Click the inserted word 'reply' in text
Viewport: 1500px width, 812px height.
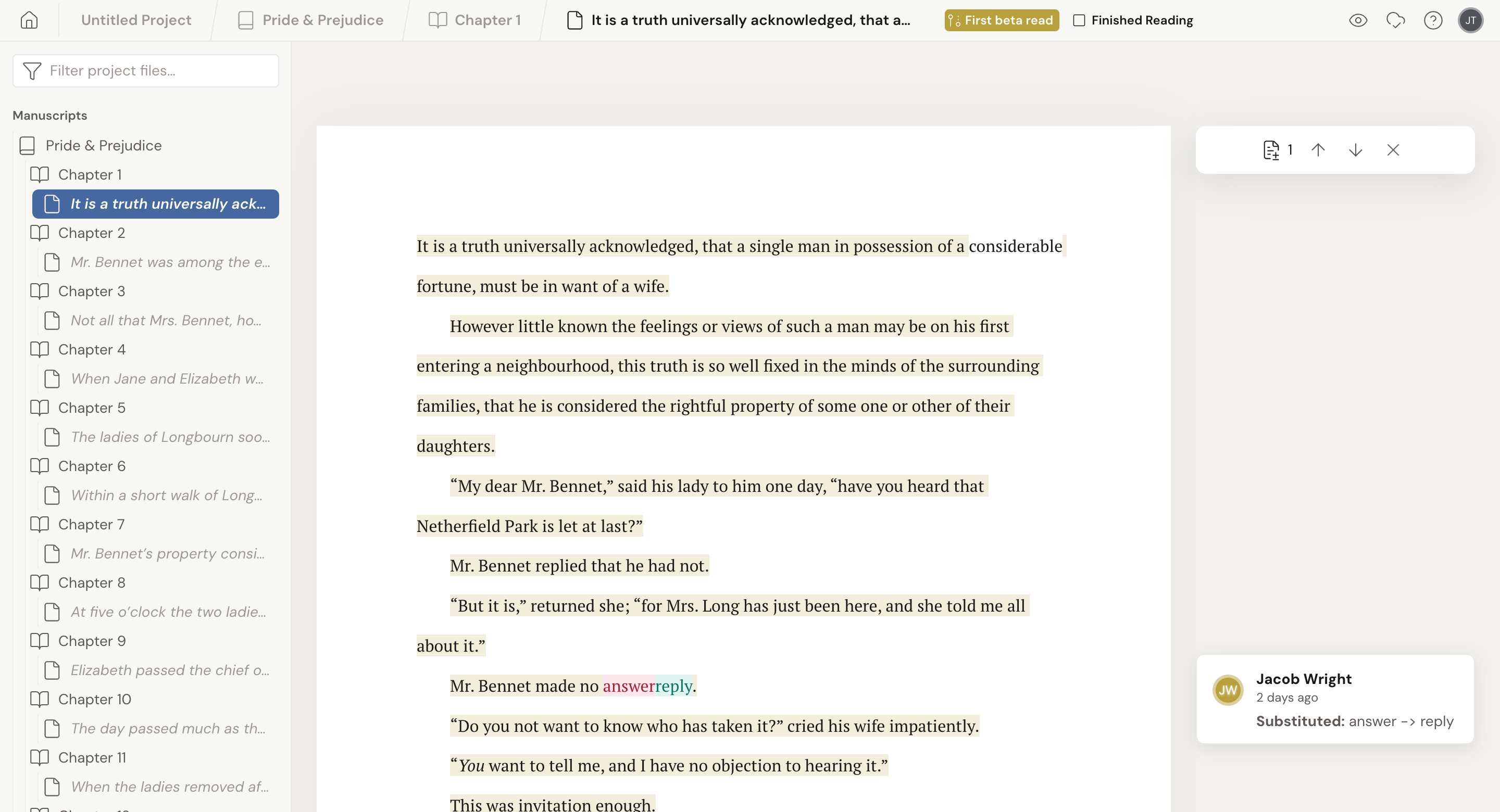pos(674,686)
